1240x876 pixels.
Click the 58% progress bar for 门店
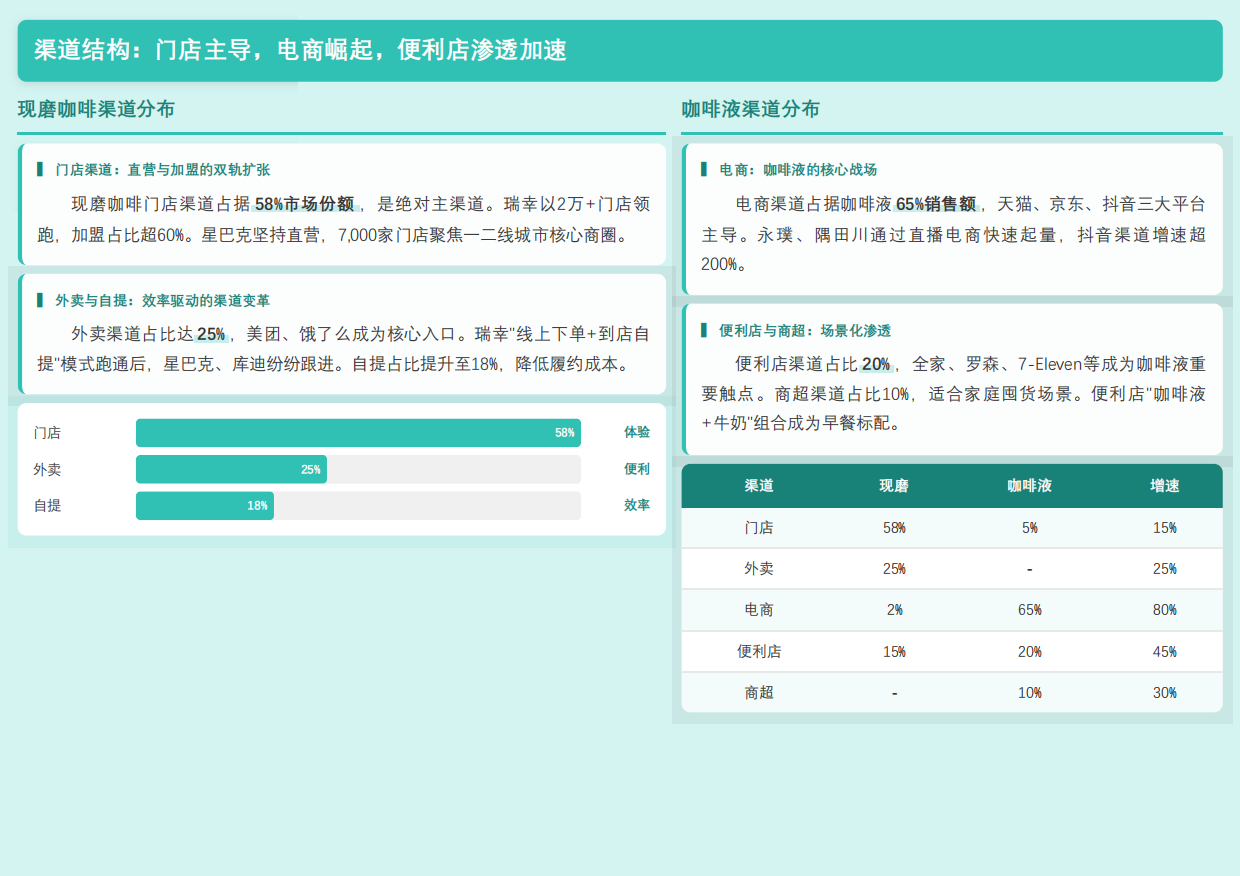(x=356, y=432)
